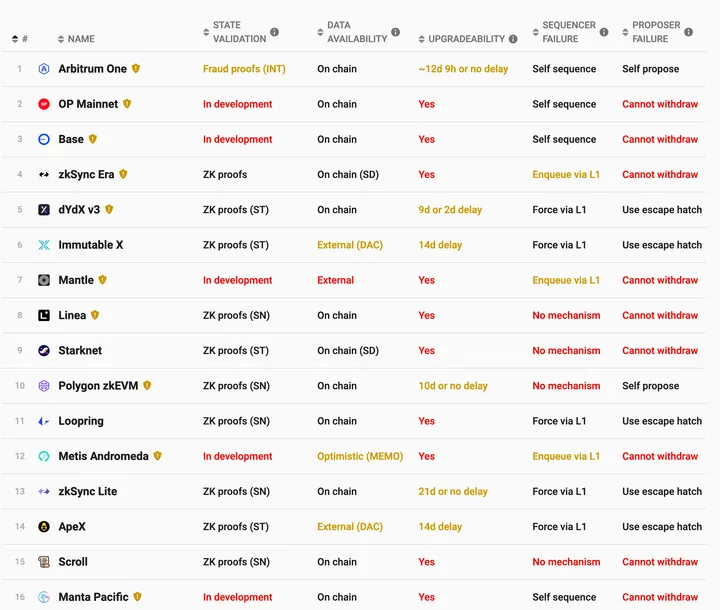Viewport: 720px width, 610px height.
Task: Sort the table by Name column
Action: (76, 39)
